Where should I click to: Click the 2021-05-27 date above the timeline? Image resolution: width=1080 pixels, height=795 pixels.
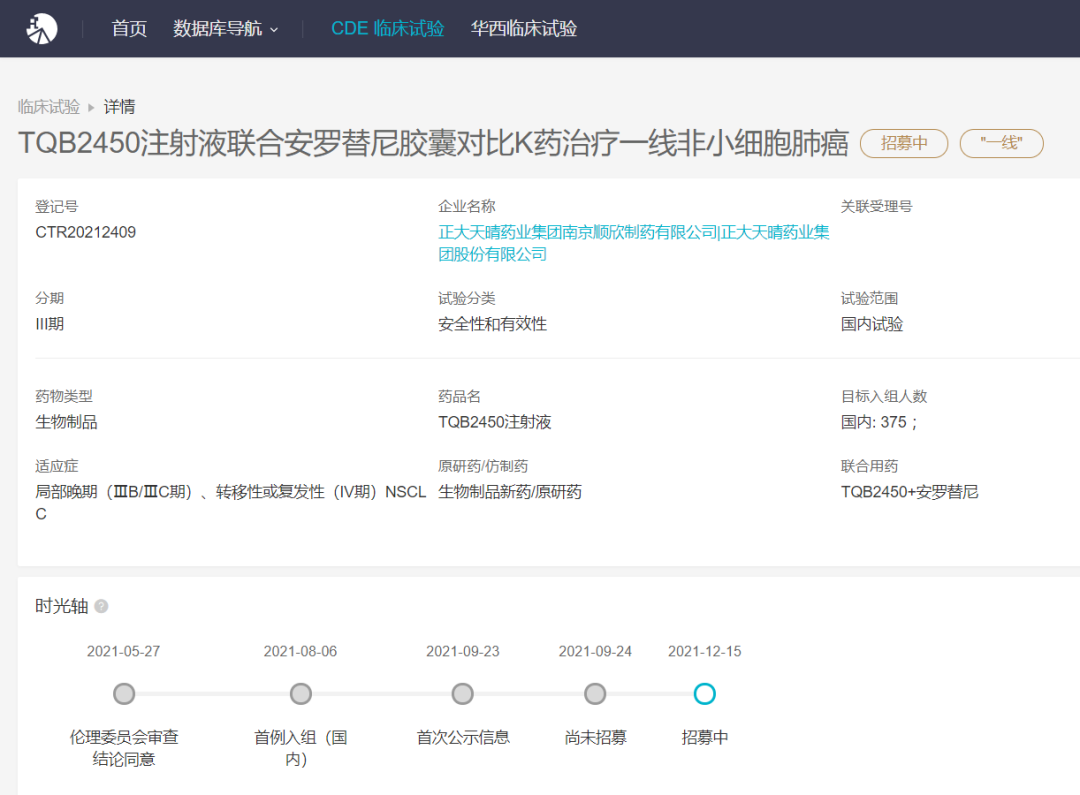123,651
